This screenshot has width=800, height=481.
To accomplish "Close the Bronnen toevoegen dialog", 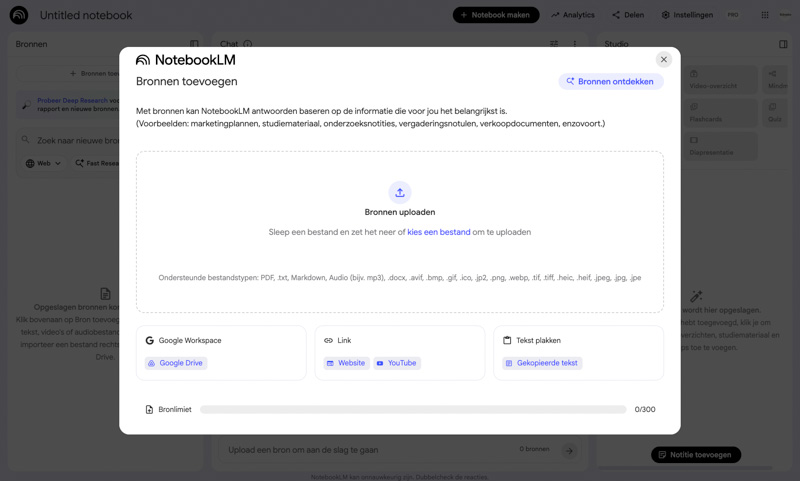I will pyautogui.click(x=663, y=60).
